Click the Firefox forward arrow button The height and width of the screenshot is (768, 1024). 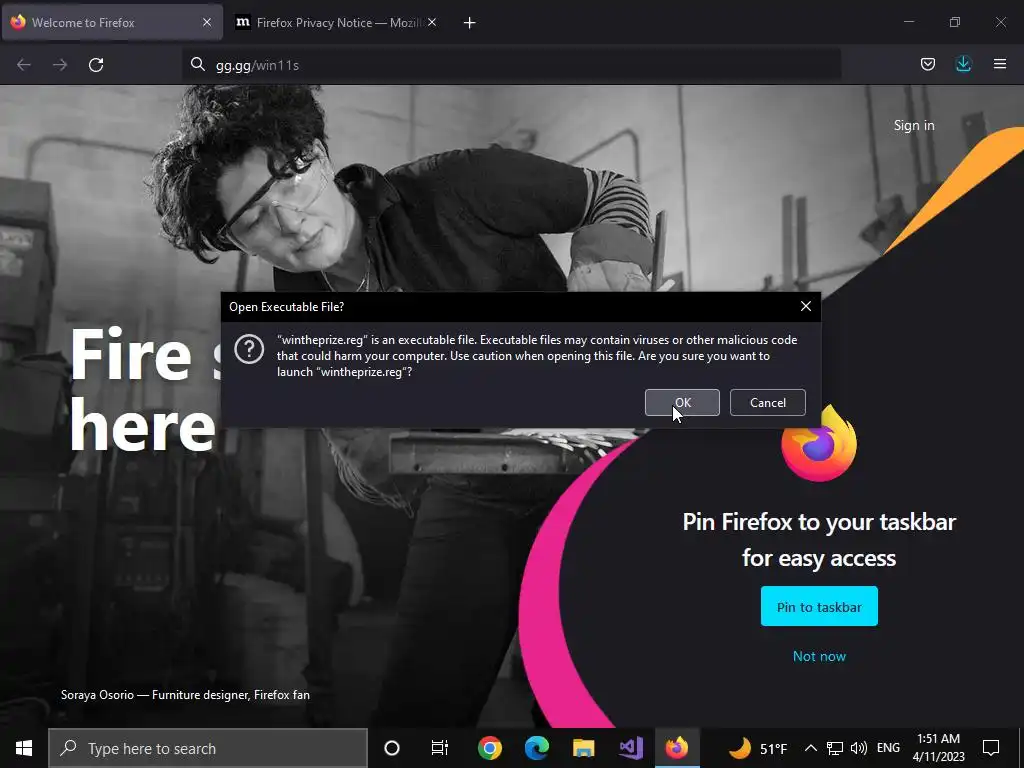point(59,65)
